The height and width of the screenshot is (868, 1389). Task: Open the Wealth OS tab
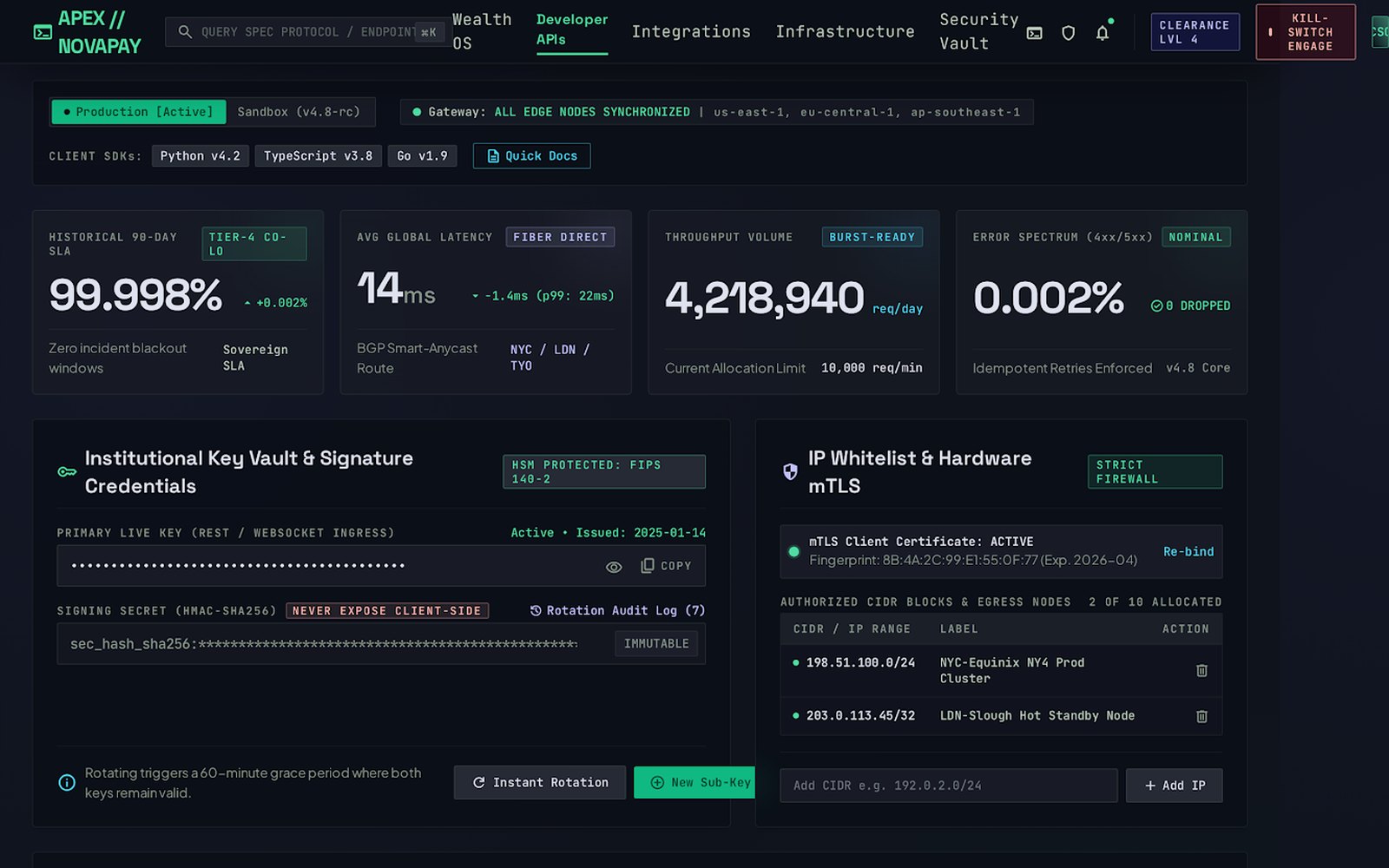pyautogui.click(x=482, y=31)
